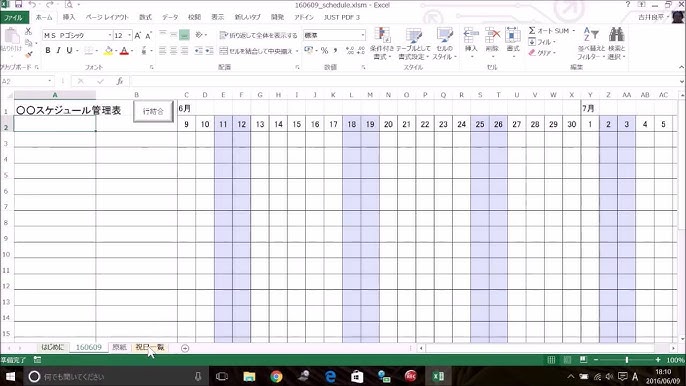Toggle italic formatting
This screenshot has width=686, height=386.
(58, 51)
